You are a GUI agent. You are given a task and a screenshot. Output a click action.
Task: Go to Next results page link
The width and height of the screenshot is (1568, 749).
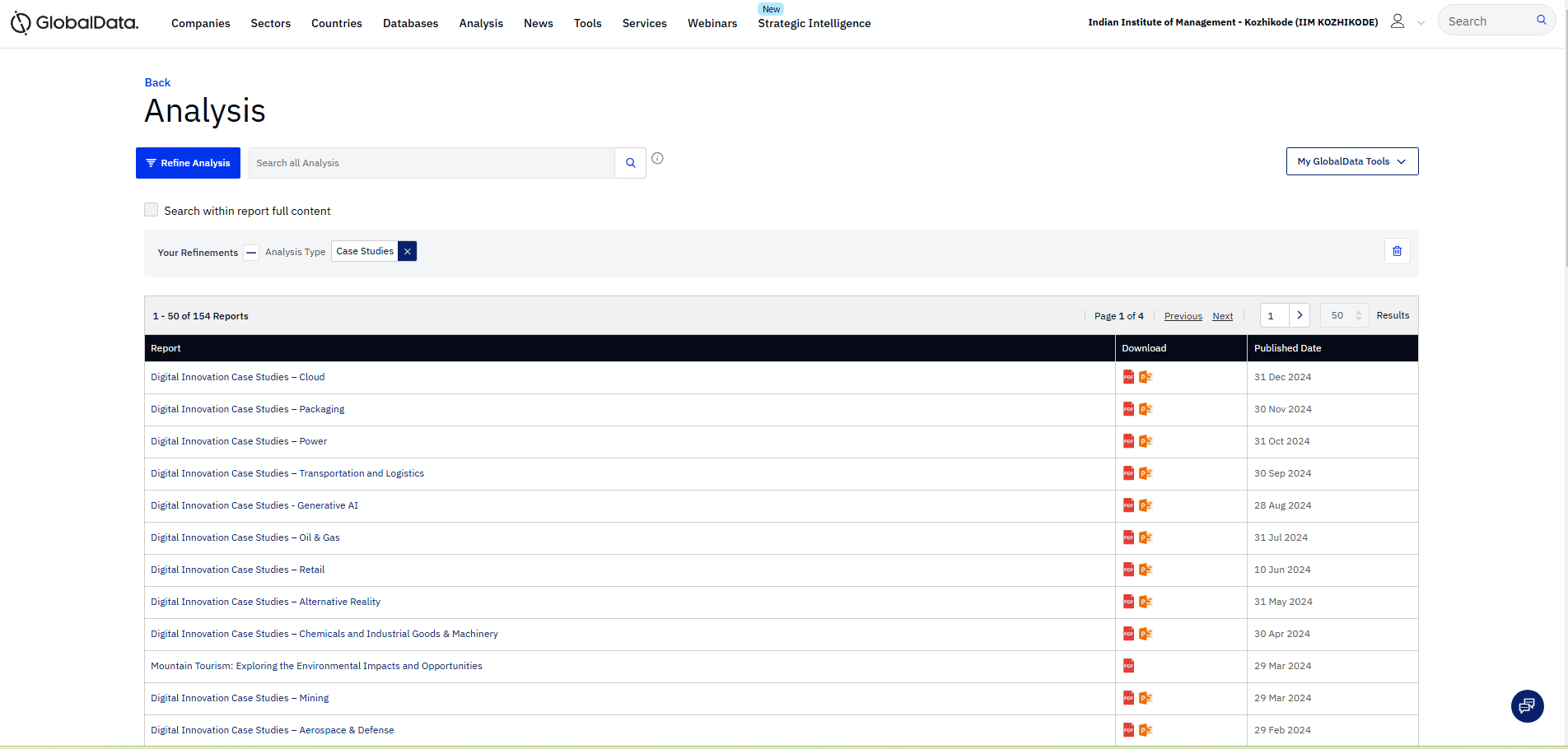coord(1222,316)
